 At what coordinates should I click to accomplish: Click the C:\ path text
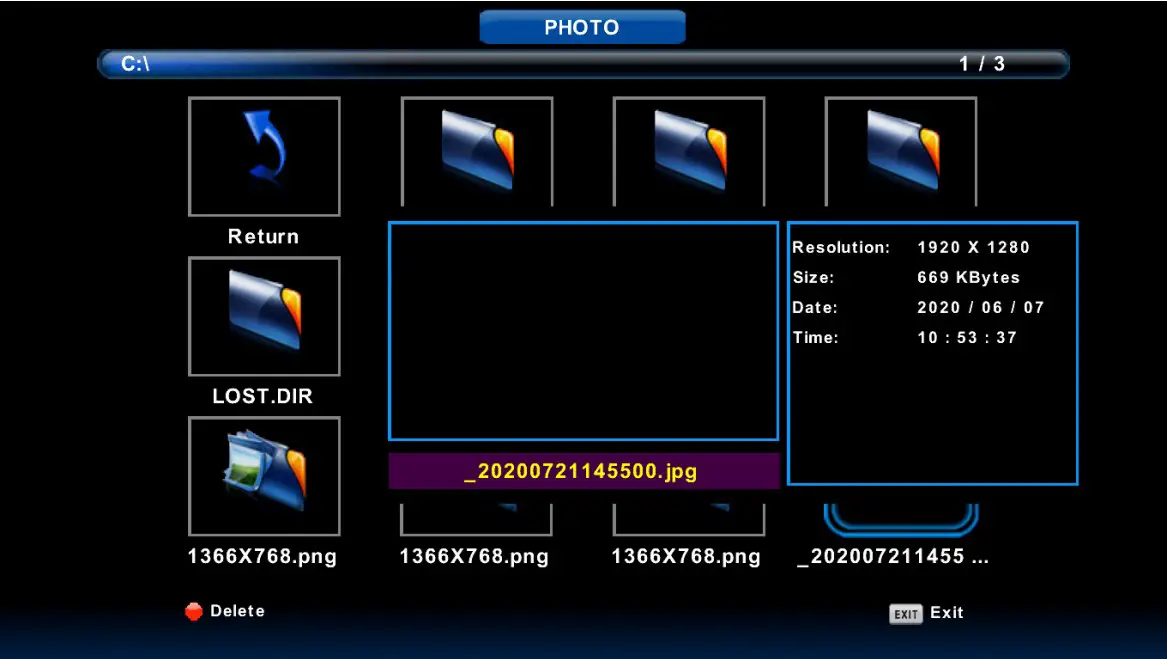[135, 64]
